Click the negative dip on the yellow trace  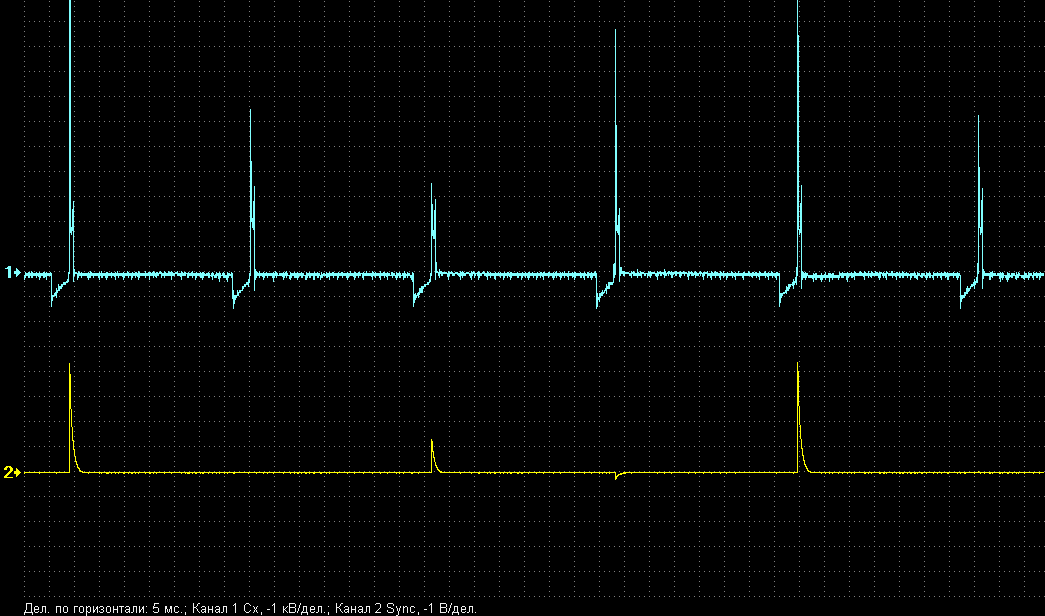(616, 477)
